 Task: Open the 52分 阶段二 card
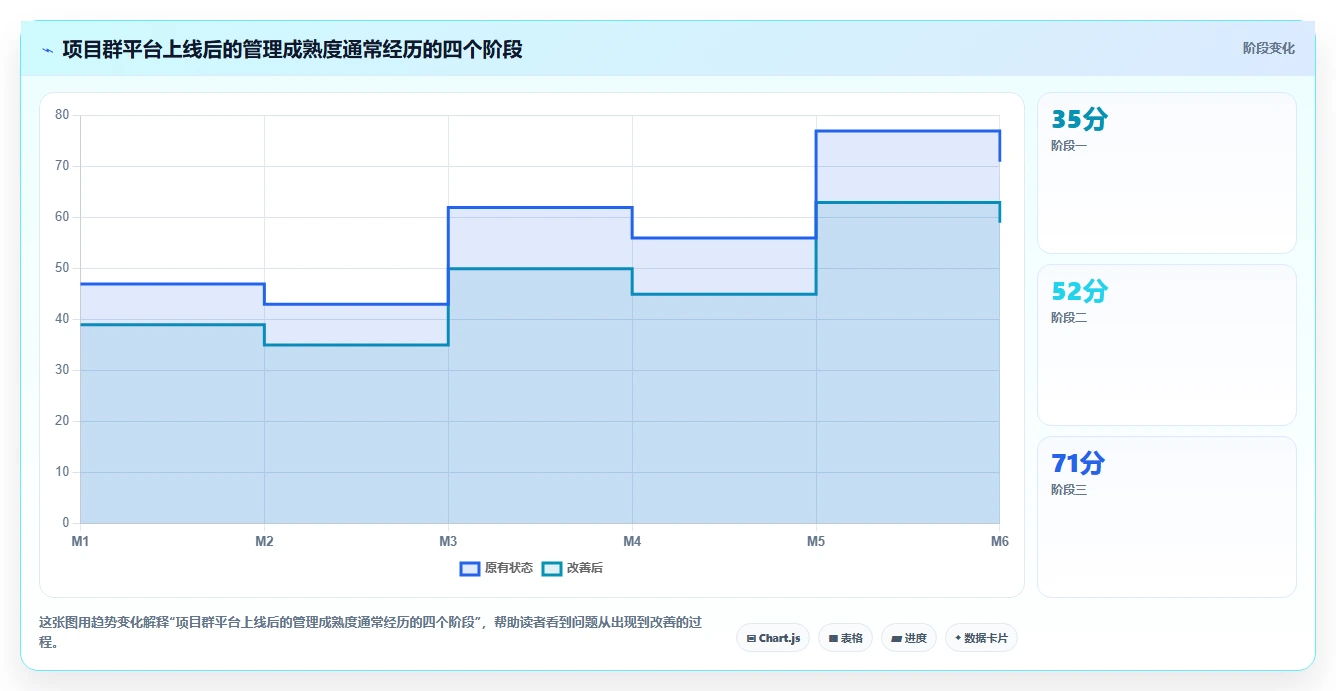[1167, 345]
